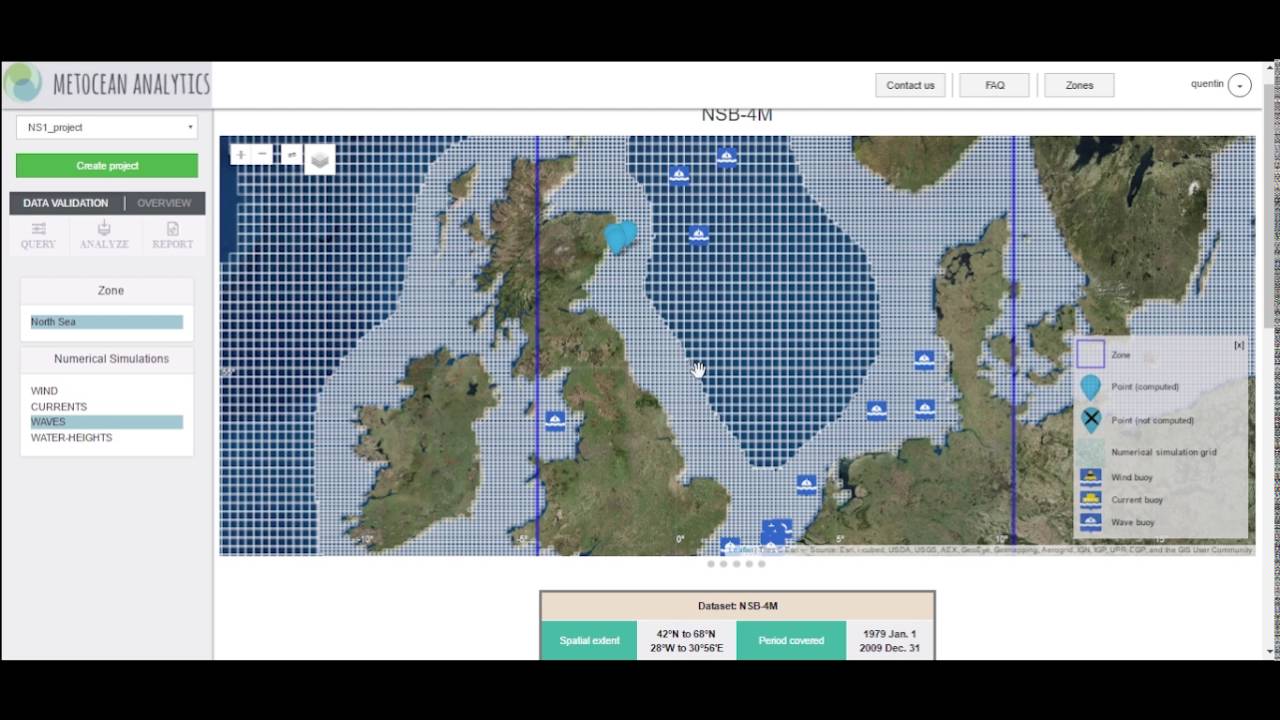Viewport: 1280px width, 720px height.
Task: Click wave buoy nearest Denmark's west coast
Action: pos(924,359)
